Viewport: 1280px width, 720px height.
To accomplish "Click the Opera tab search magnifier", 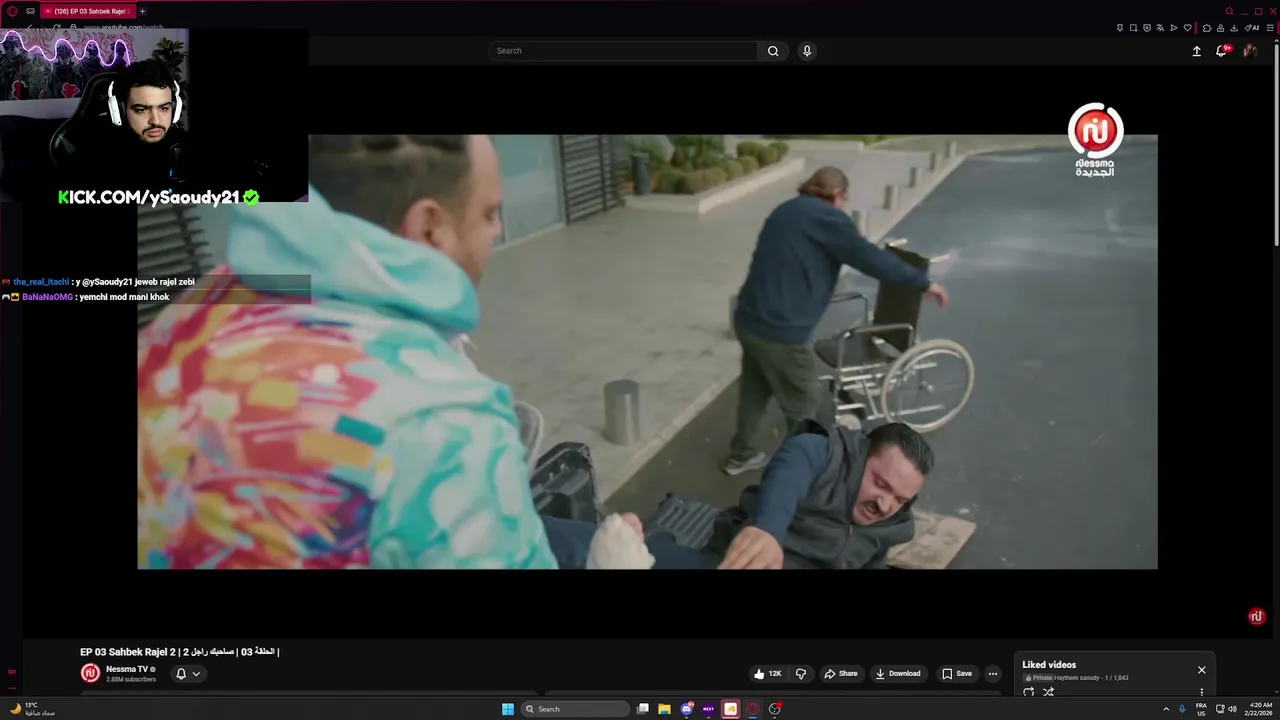I will (1229, 11).
